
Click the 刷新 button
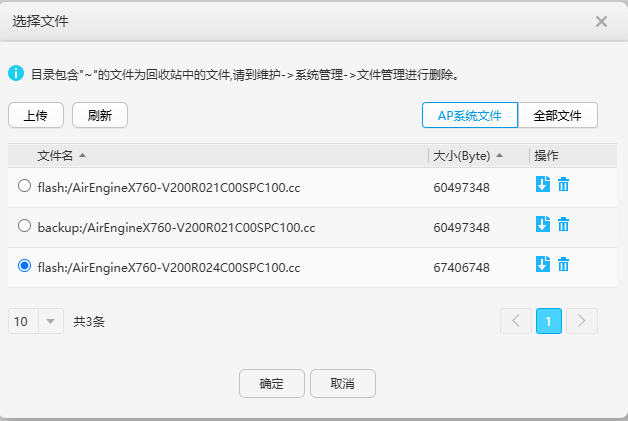click(x=100, y=115)
